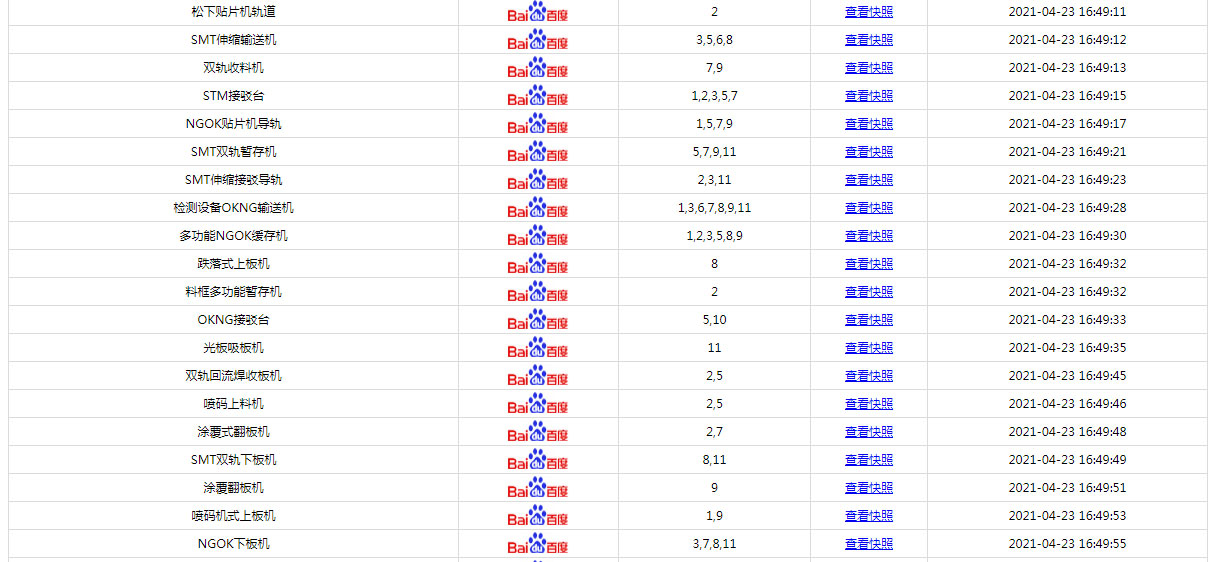Click timestamp 2021-04-23 16:49:21
Image resolution: width=1216 pixels, height=562 pixels.
(x=1067, y=152)
